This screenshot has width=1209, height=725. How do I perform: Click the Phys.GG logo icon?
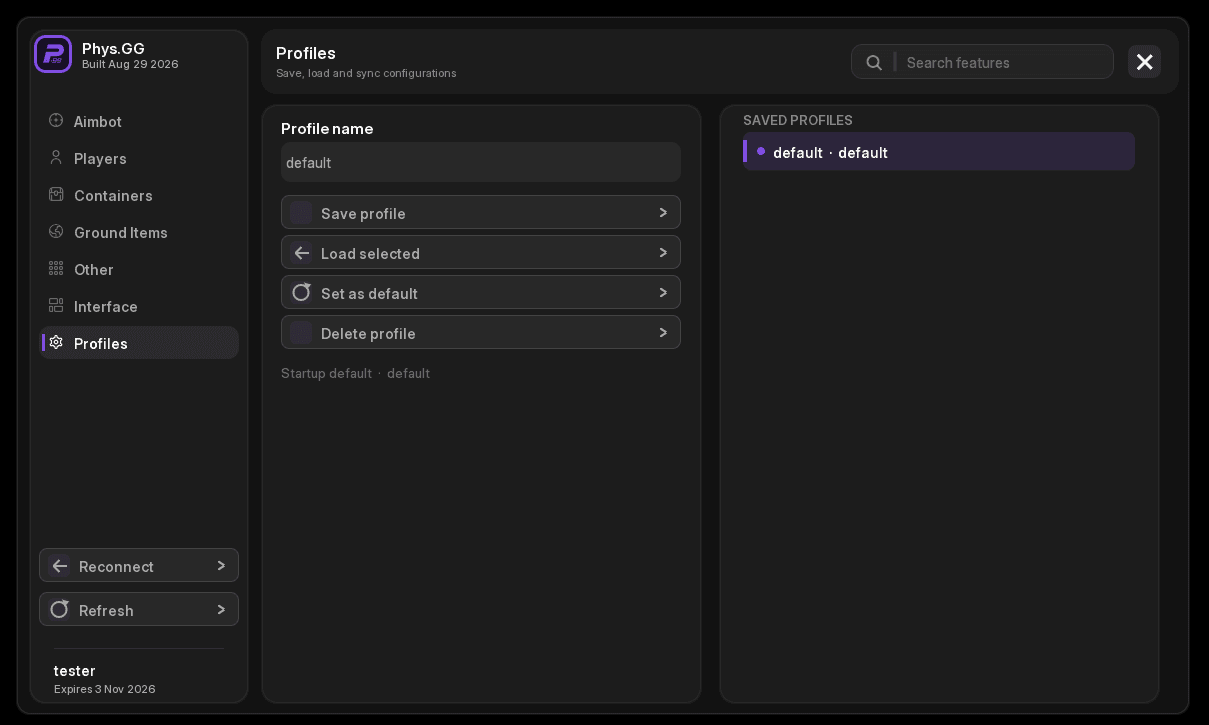point(53,54)
